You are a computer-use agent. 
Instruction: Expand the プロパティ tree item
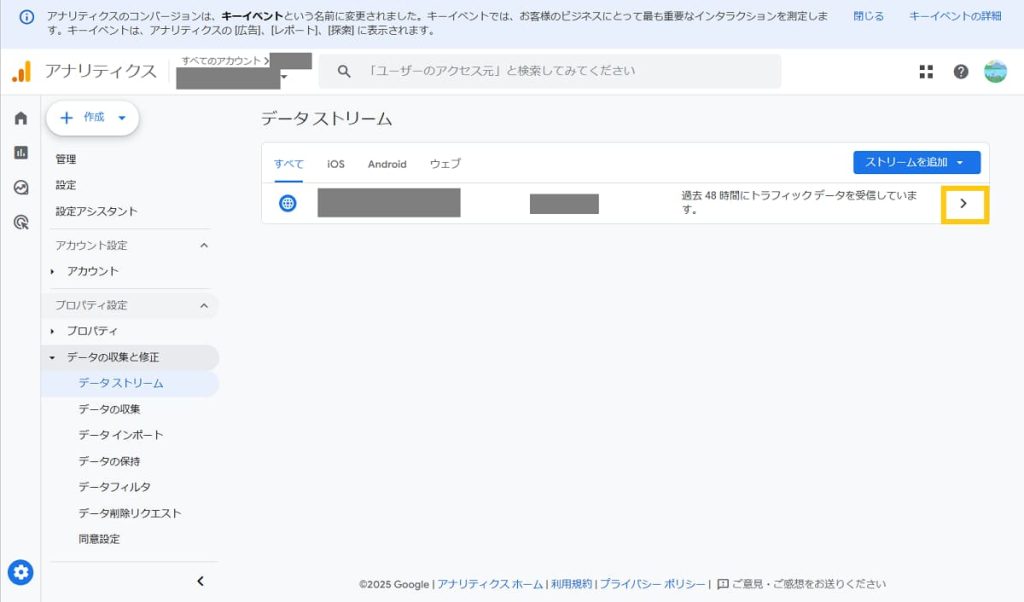pyautogui.click(x=53, y=331)
